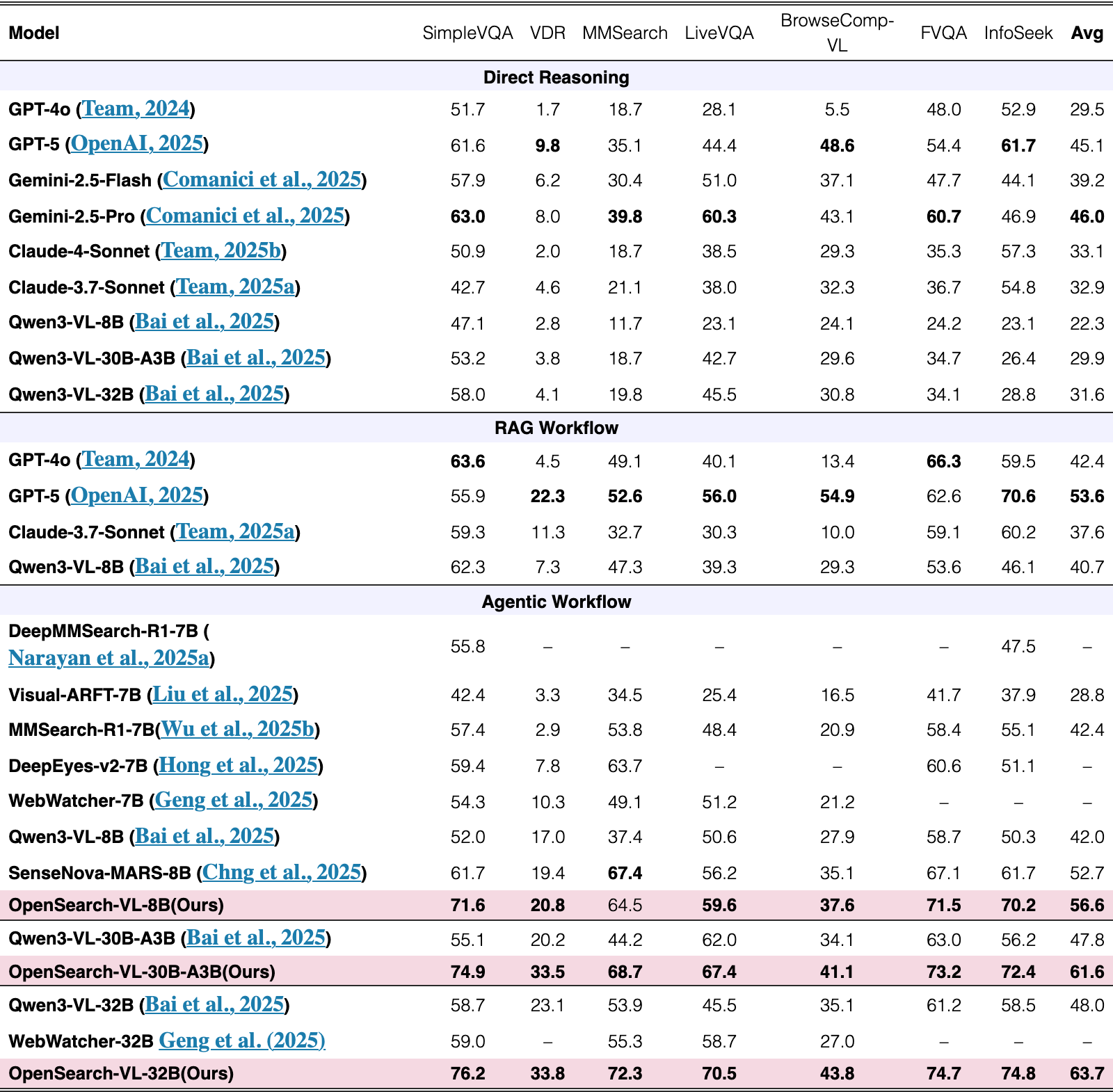
Task: Click the "9.8" VDR score for GPT-5
Action: coord(548,145)
